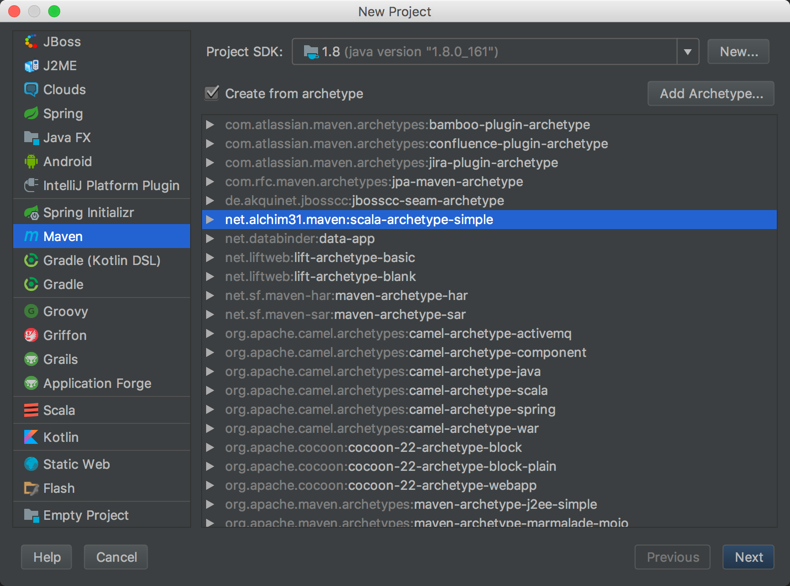Screen dimensions: 790x586
Task: Click the Kotlin icon
Action: 31,437
